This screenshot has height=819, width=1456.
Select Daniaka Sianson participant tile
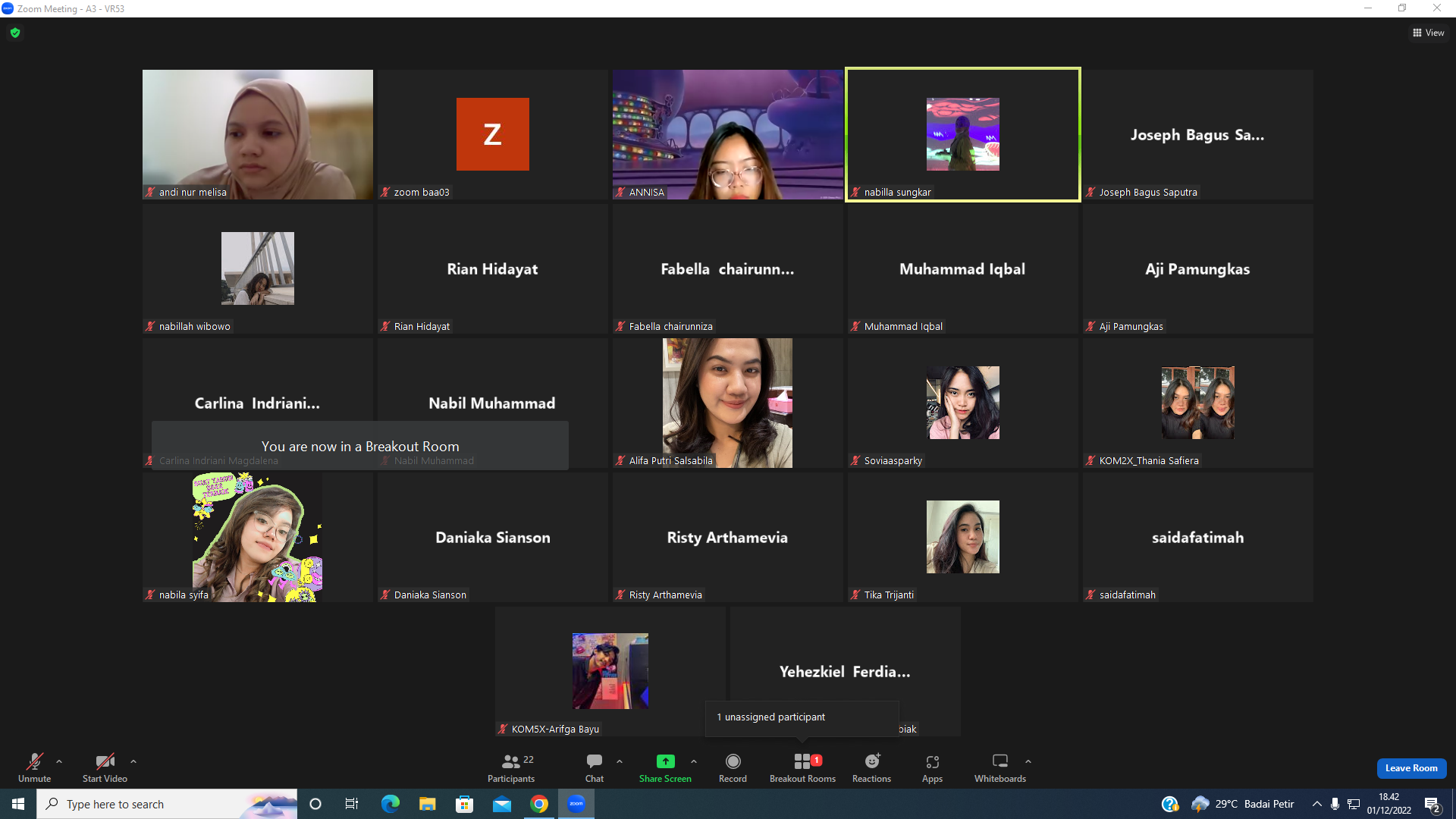tap(493, 537)
